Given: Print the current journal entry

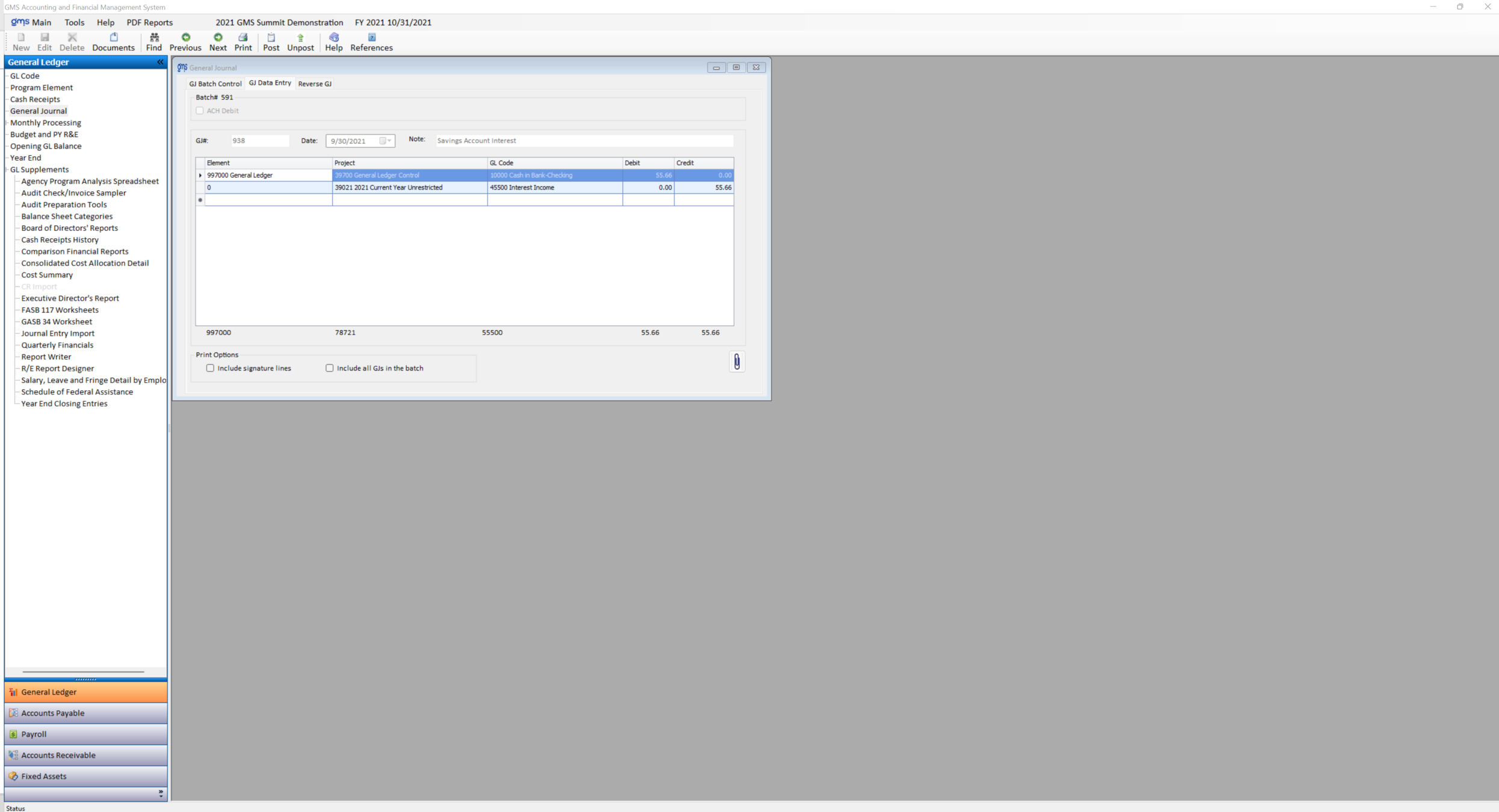Looking at the screenshot, I should point(243,42).
